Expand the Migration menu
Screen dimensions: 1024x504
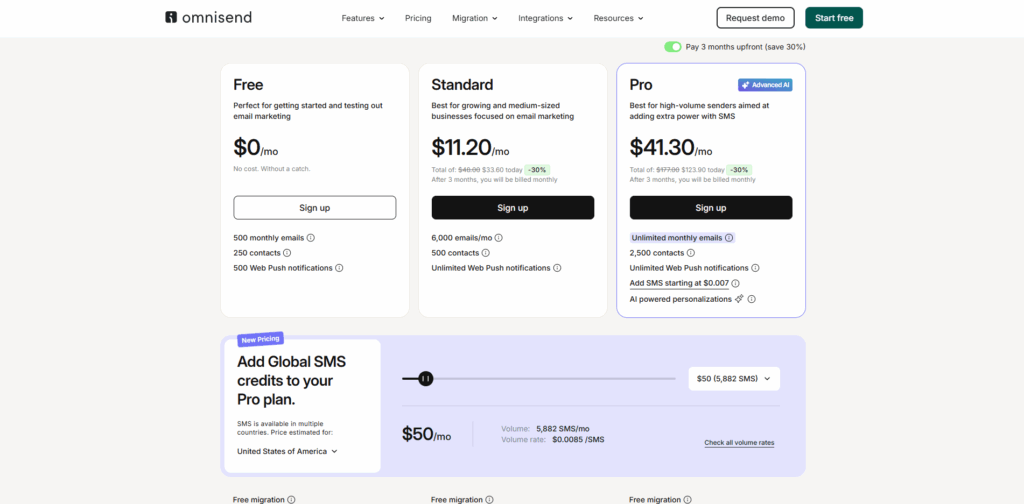475,18
